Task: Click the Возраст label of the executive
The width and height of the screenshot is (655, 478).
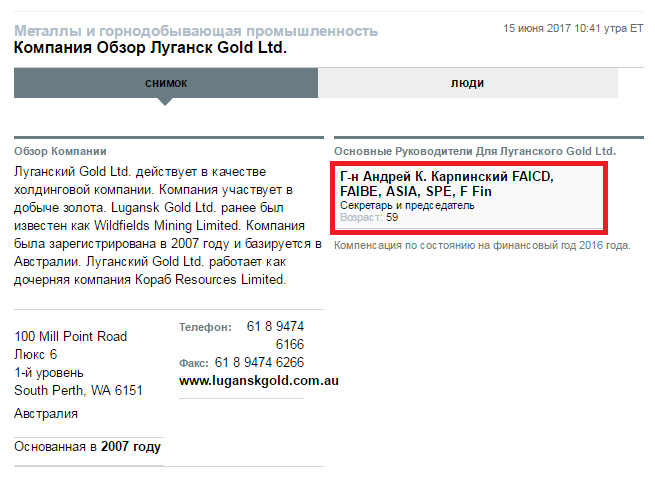Action: [x=361, y=217]
